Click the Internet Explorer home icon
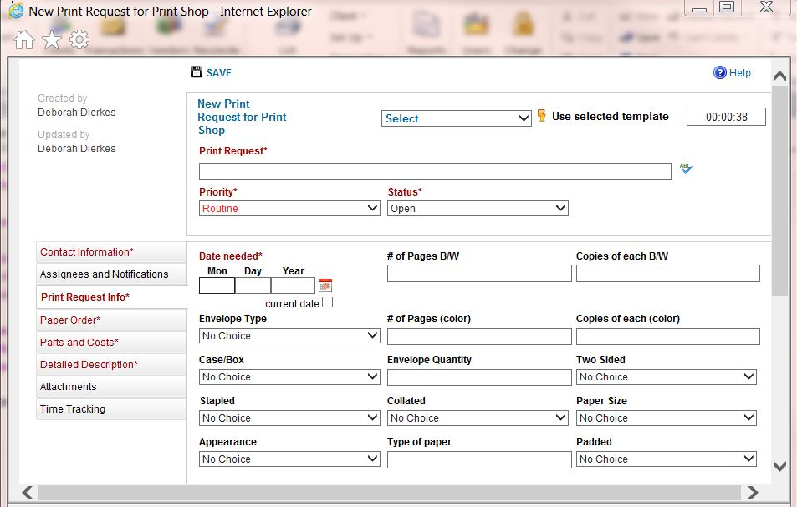Viewport: 801px width, 512px height. (x=25, y=39)
